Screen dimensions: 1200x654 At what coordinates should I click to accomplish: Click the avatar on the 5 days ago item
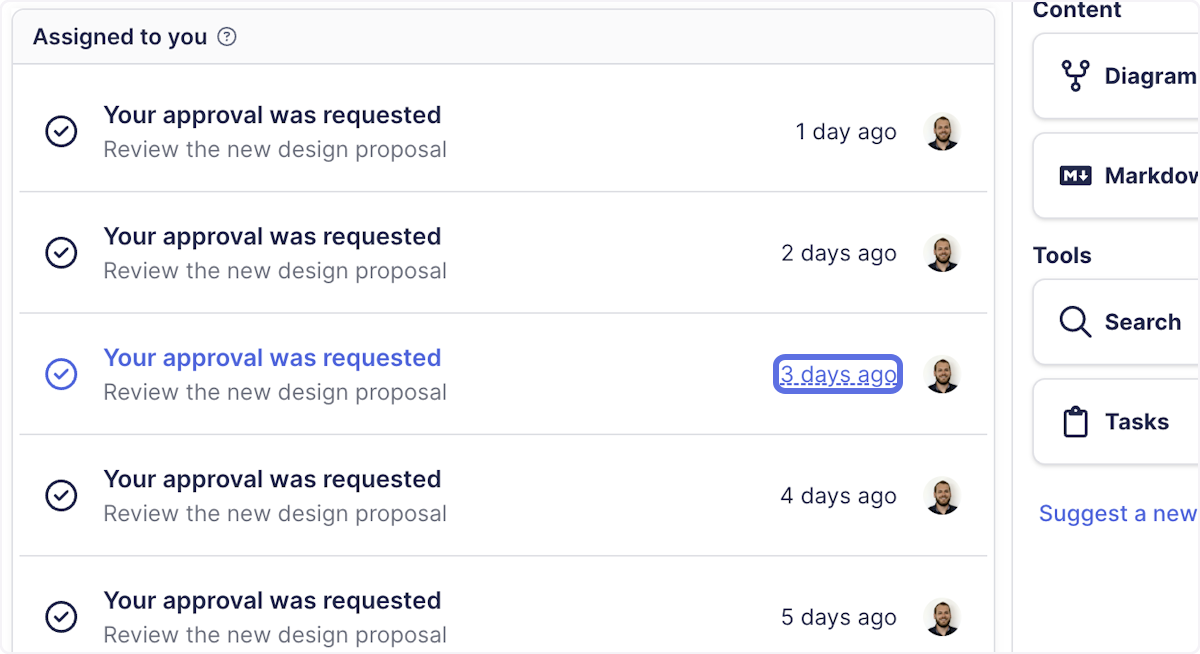[x=942, y=617]
